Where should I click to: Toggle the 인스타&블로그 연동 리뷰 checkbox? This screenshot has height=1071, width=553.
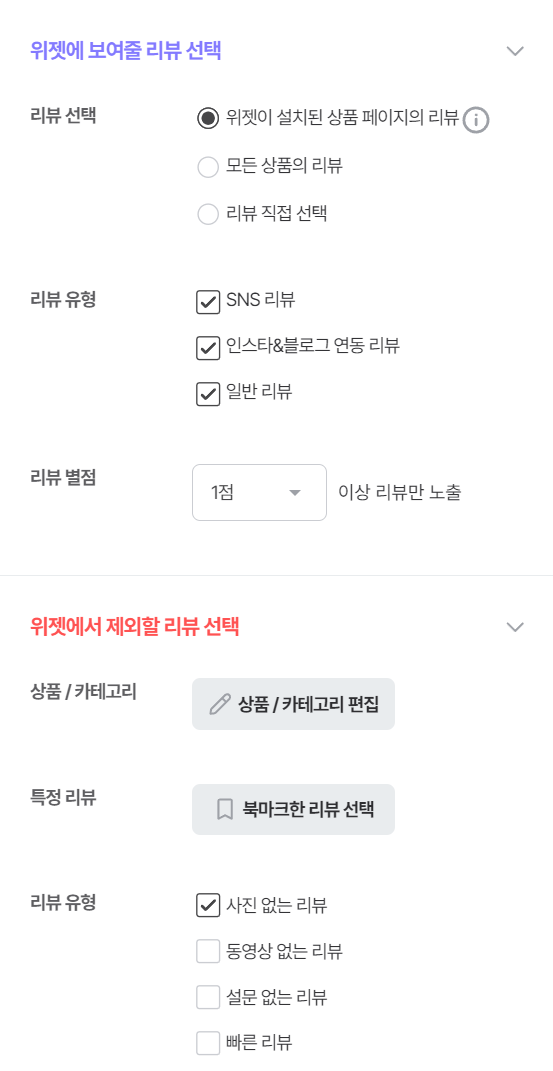(x=208, y=348)
